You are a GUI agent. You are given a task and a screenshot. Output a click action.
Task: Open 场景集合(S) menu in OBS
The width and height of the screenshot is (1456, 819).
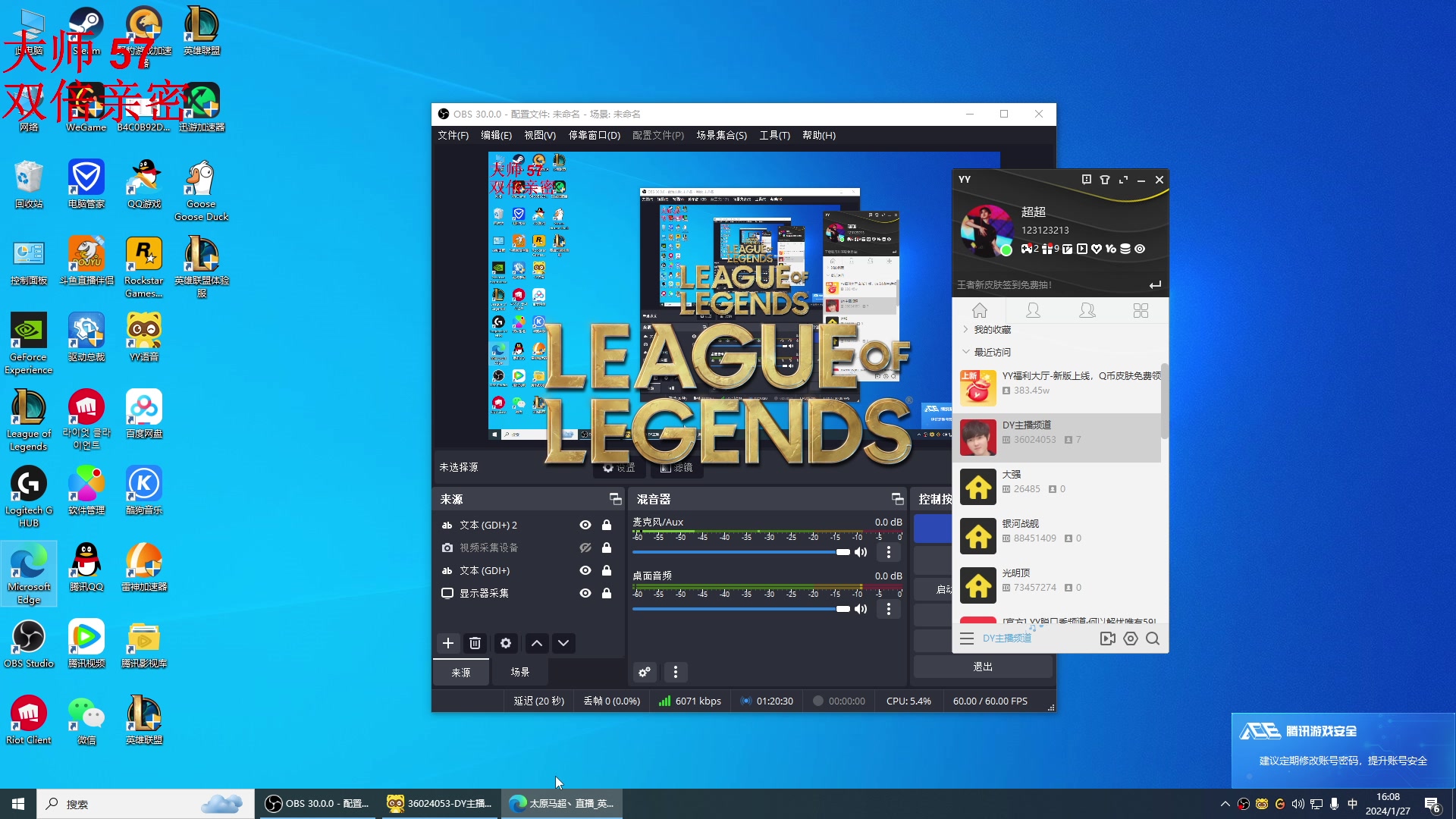pos(721,135)
